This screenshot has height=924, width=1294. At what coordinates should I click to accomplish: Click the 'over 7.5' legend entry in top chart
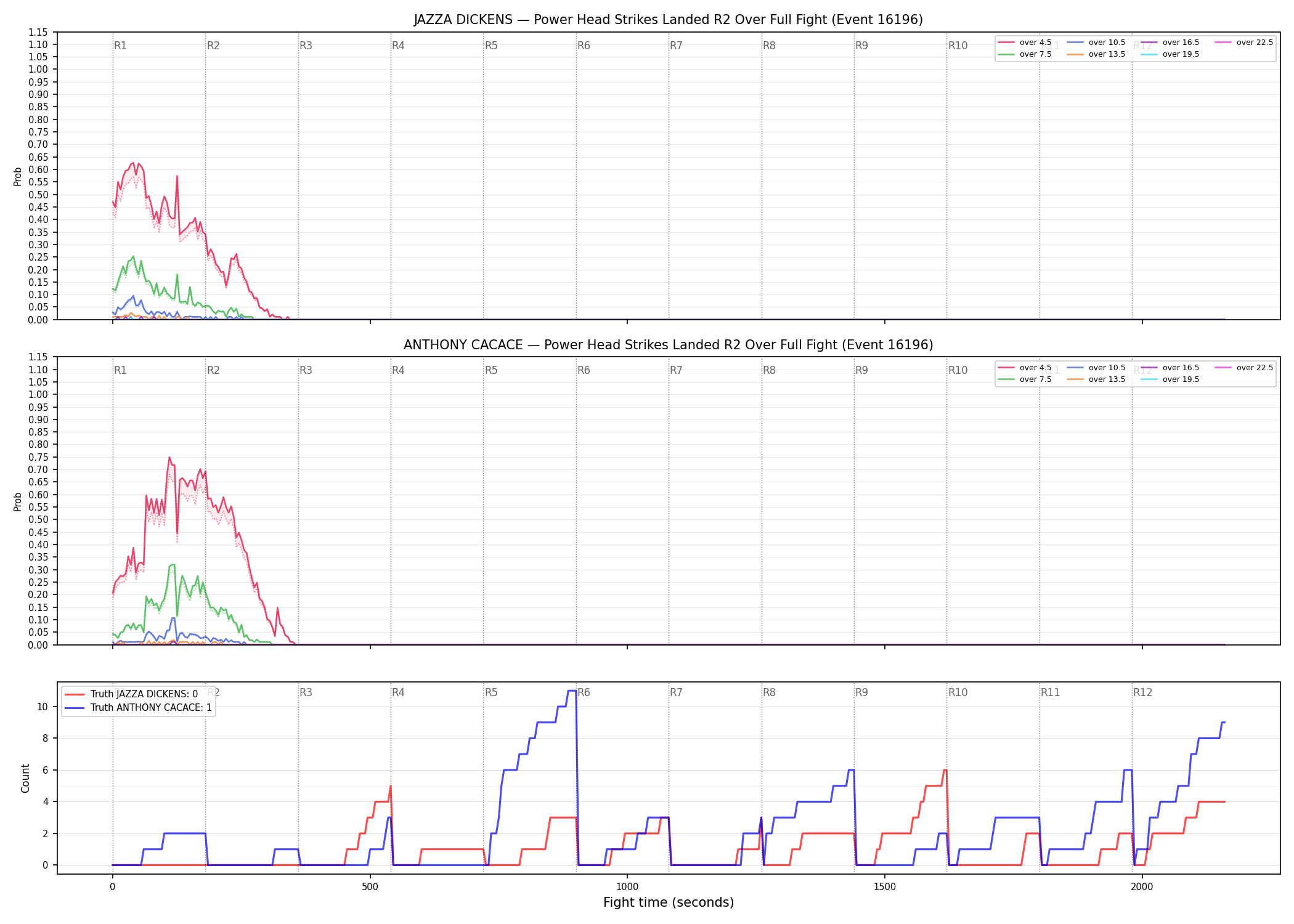point(1025,54)
